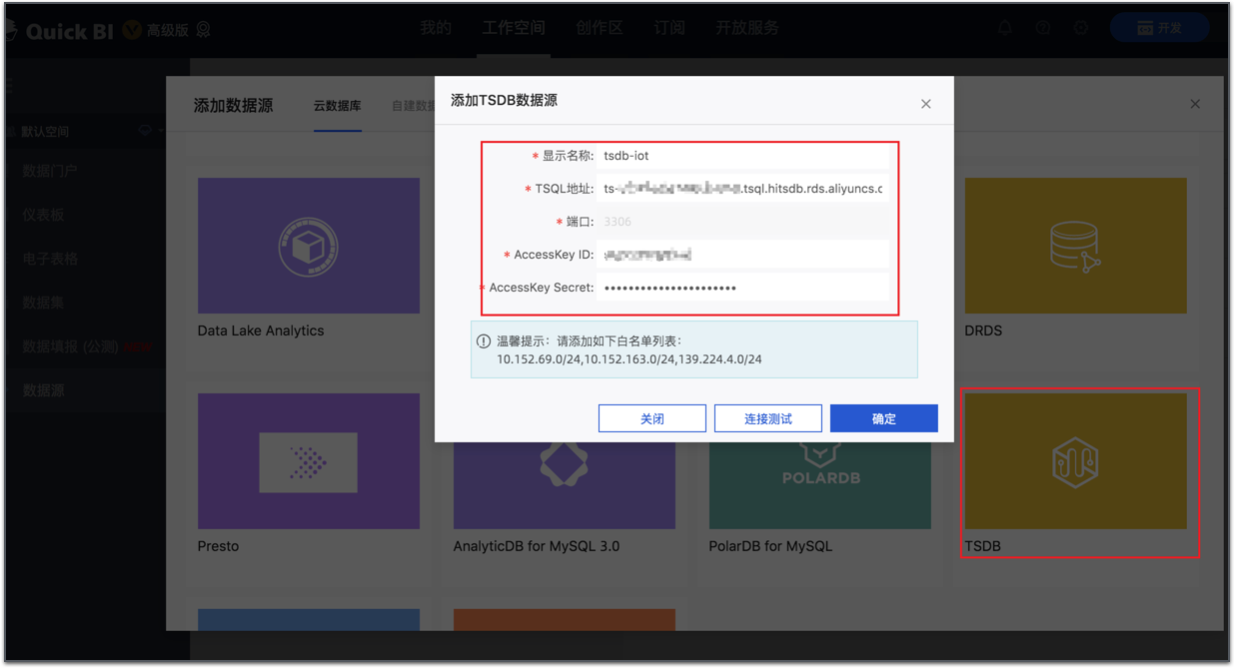Image resolution: width=1234 pixels, height=668 pixels.
Task: Switch to the 云数据库 tab
Action: click(x=337, y=105)
